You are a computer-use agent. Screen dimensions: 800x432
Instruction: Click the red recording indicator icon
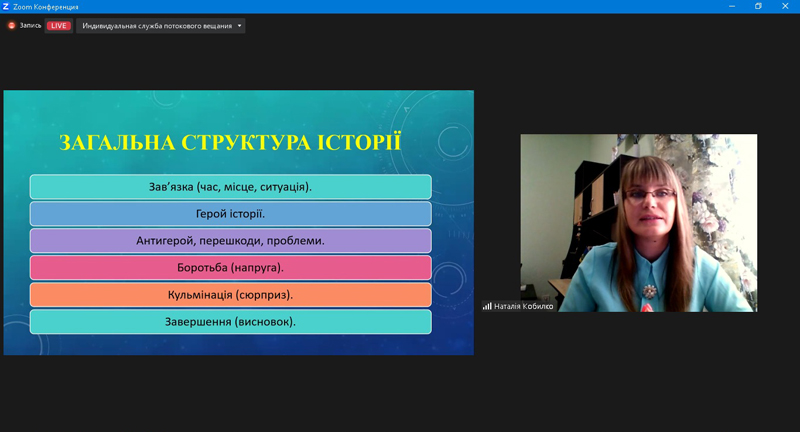(x=12, y=26)
